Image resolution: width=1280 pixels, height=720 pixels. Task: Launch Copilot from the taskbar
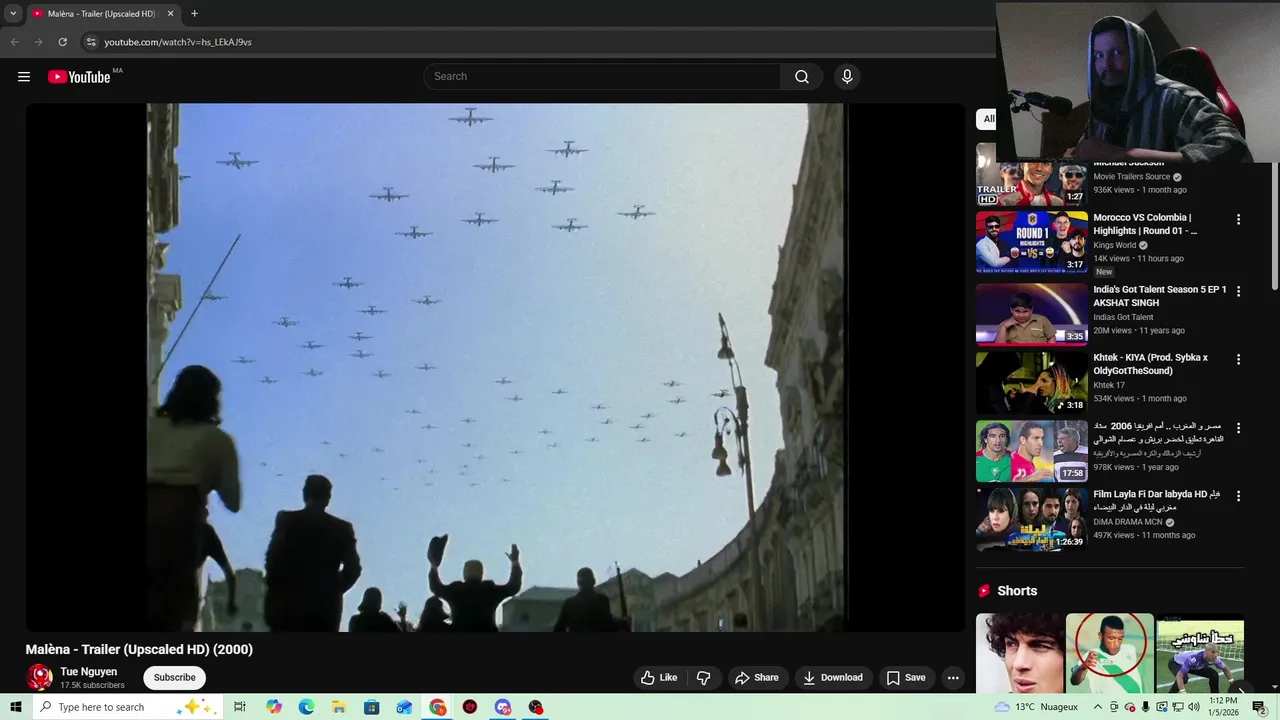click(274, 707)
